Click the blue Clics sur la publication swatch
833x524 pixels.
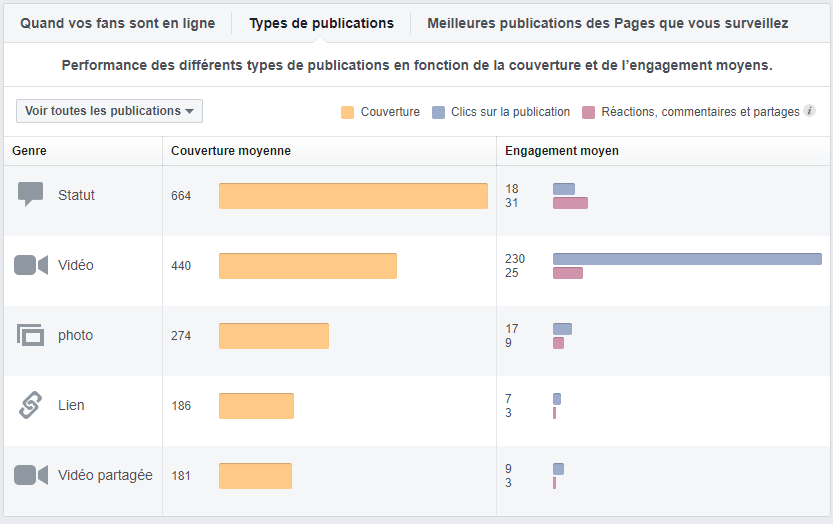[x=439, y=112]
